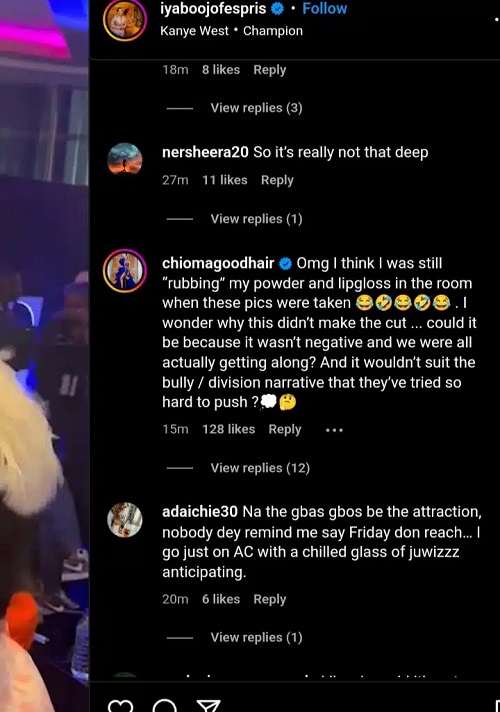Screen dimensions: 500x712
Task: Open adaichie30 profile avatar
Action: coord(124,519)
